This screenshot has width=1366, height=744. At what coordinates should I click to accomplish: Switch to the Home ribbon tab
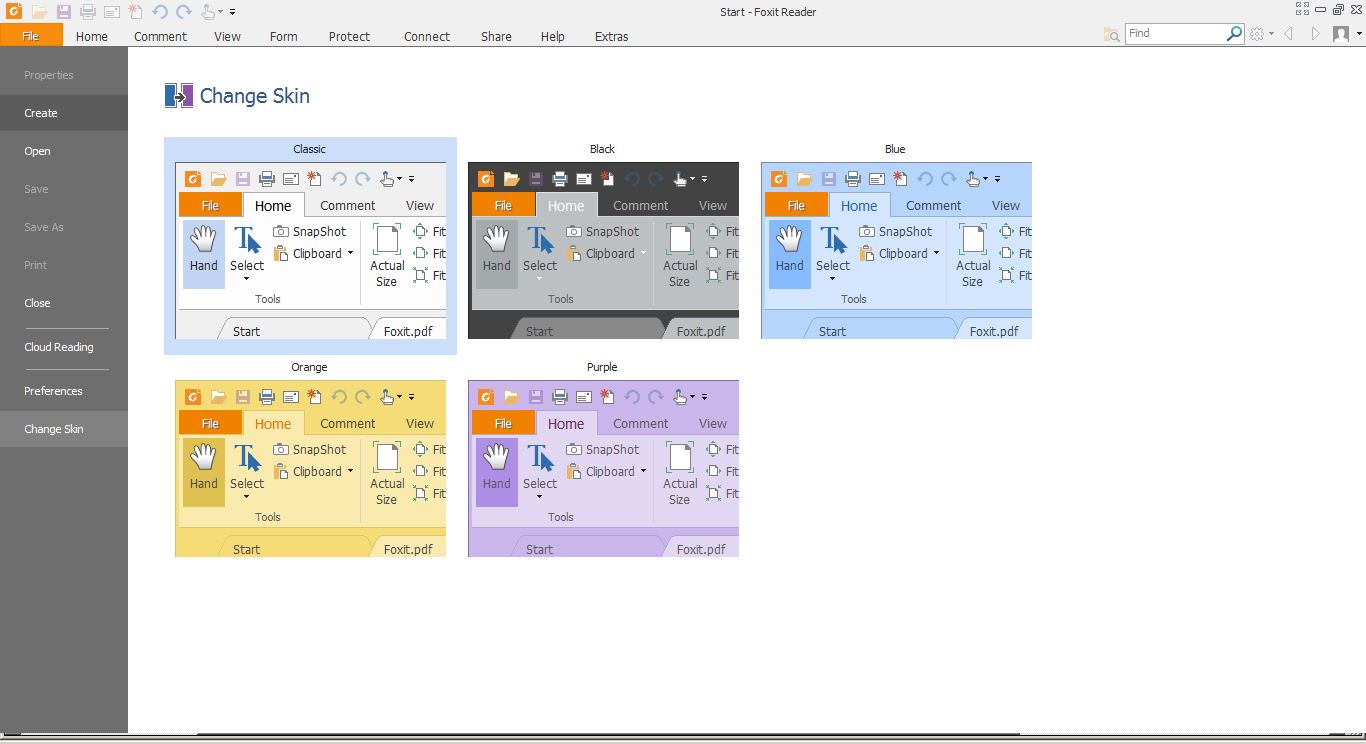pyautogui.click(x=92, y=36)
